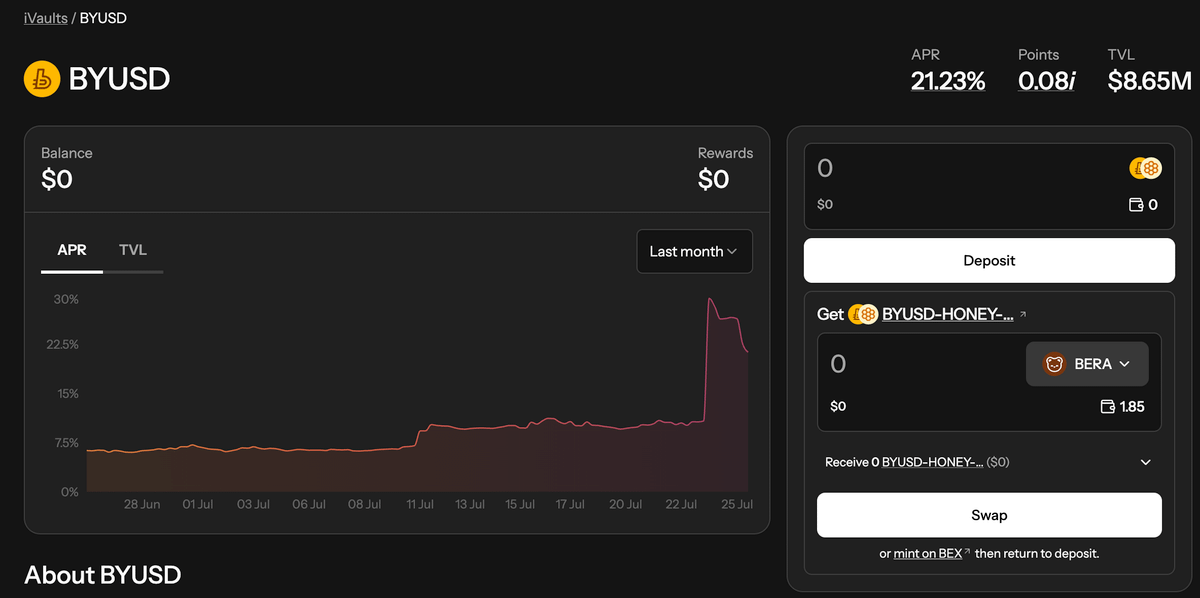Click the BYUSD-HONEY token pair icon in deposit box
Screen dimensions: 1200x598
1145,169
